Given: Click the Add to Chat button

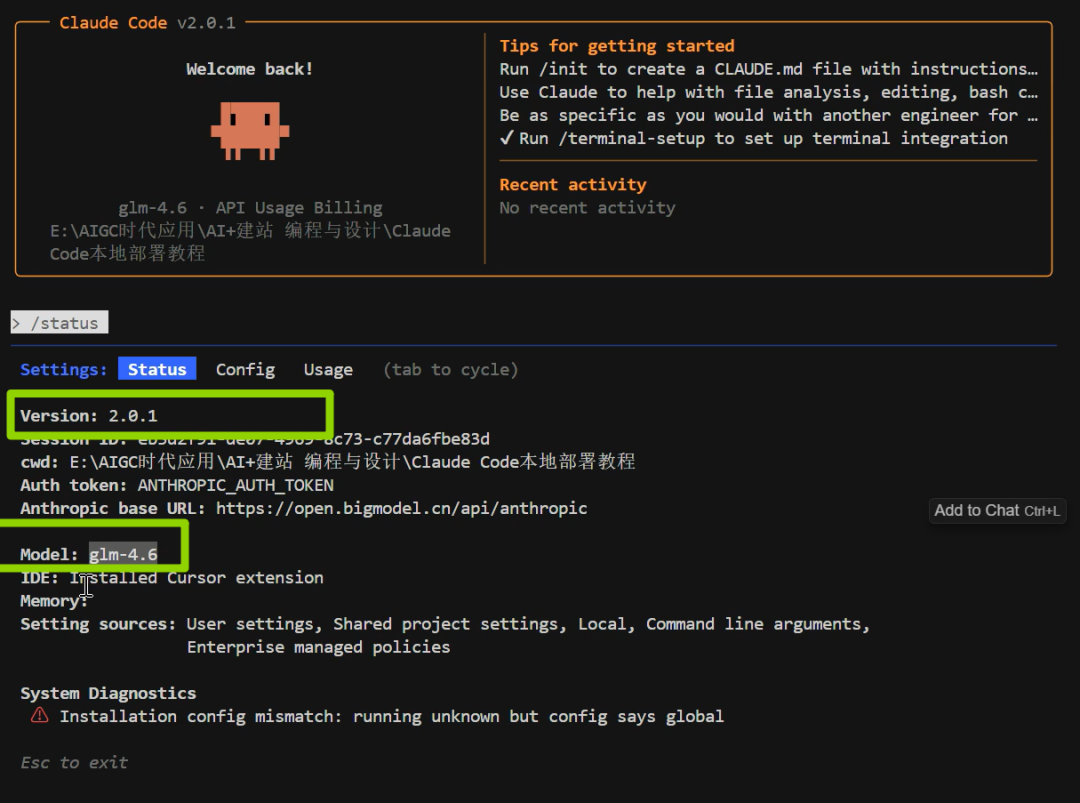Looking at the screenshot, I should (x=997, y=510).
